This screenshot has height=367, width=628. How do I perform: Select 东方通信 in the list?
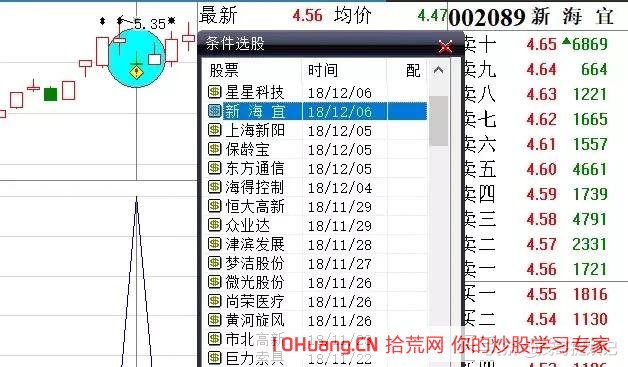click(255, 168)
